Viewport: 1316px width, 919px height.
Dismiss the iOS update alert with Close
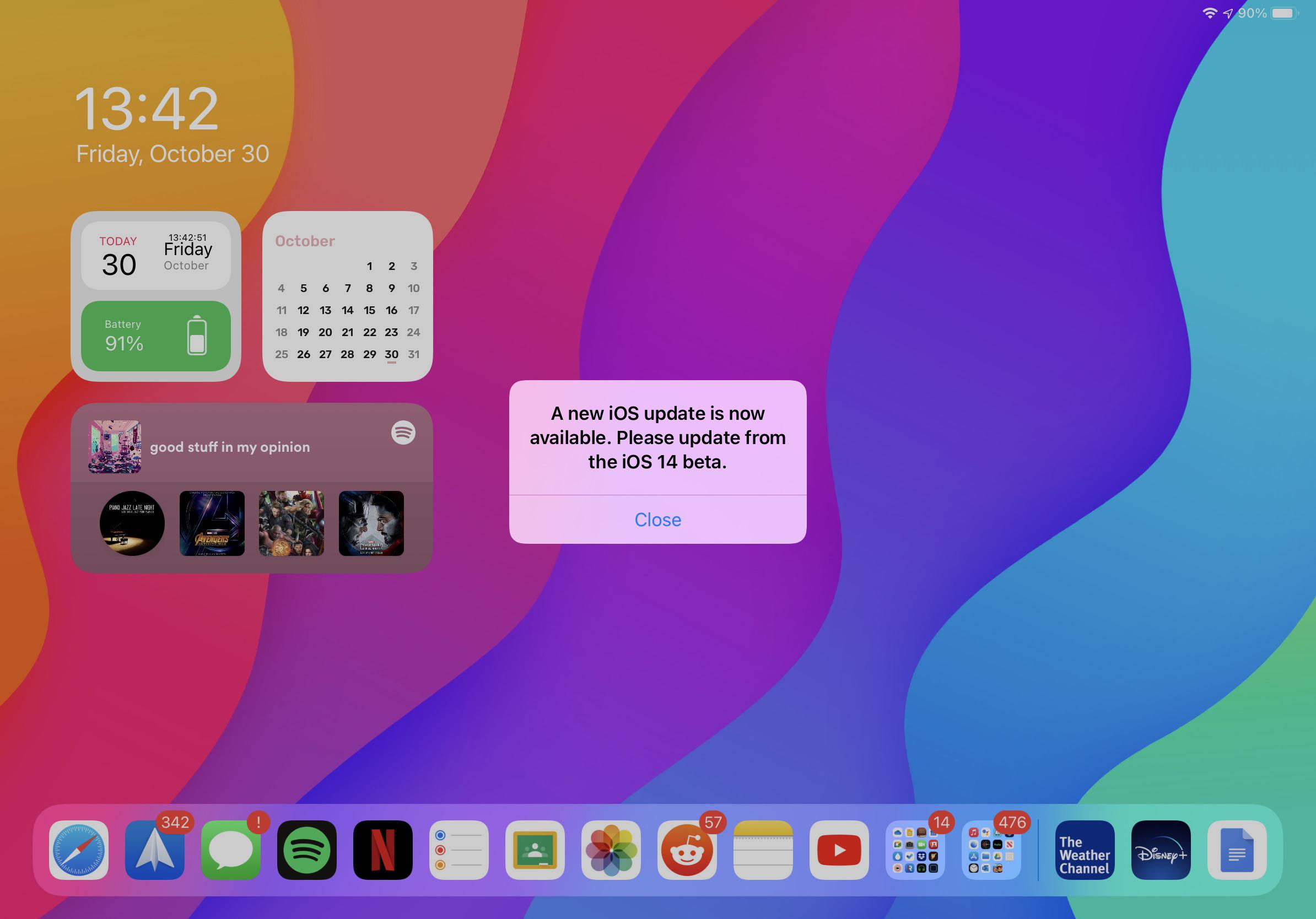(657, 520)
